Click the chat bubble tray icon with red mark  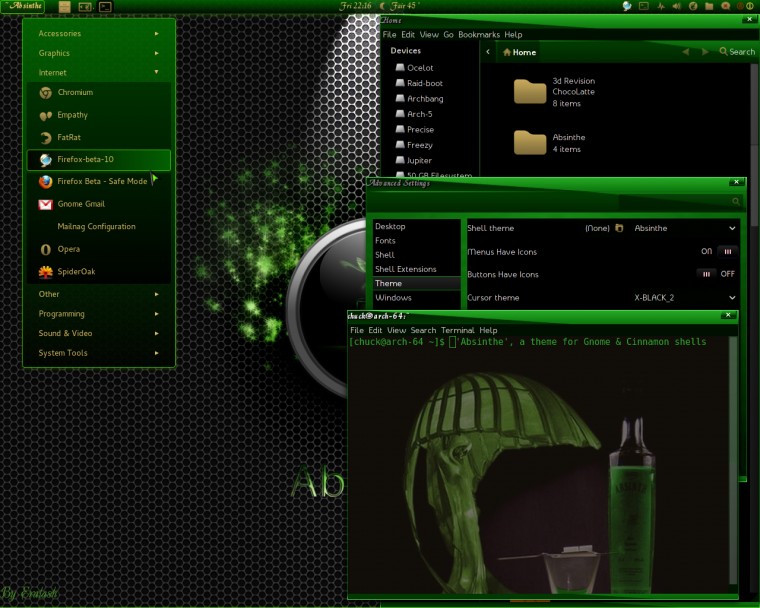(x=726, y=6)
